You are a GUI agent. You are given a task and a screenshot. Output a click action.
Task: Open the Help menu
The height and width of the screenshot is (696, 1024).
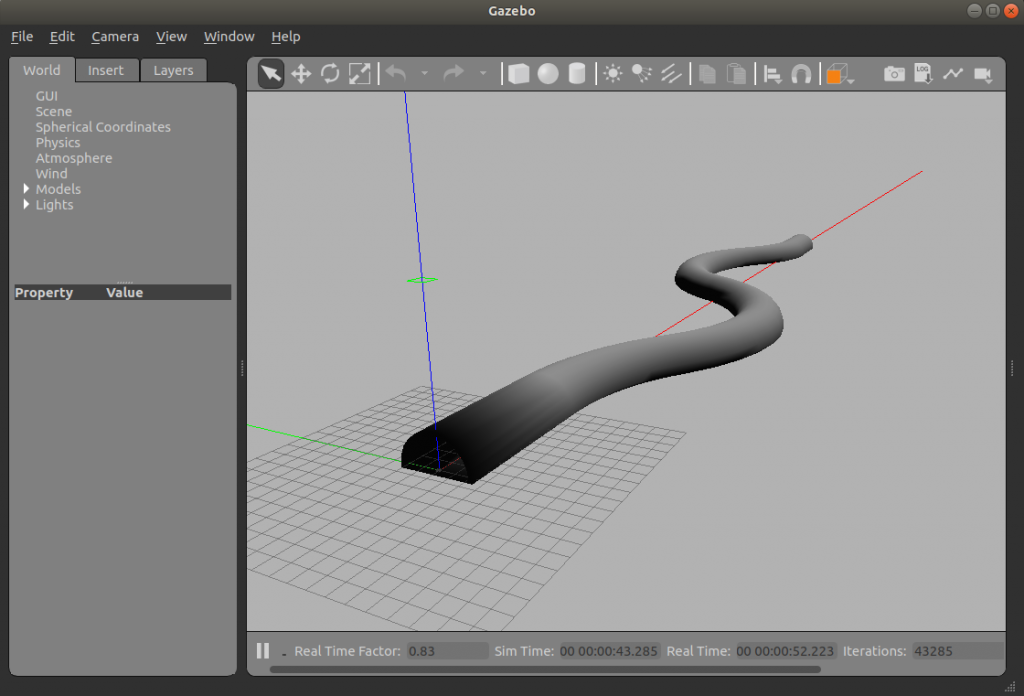[x=285, y=37]
